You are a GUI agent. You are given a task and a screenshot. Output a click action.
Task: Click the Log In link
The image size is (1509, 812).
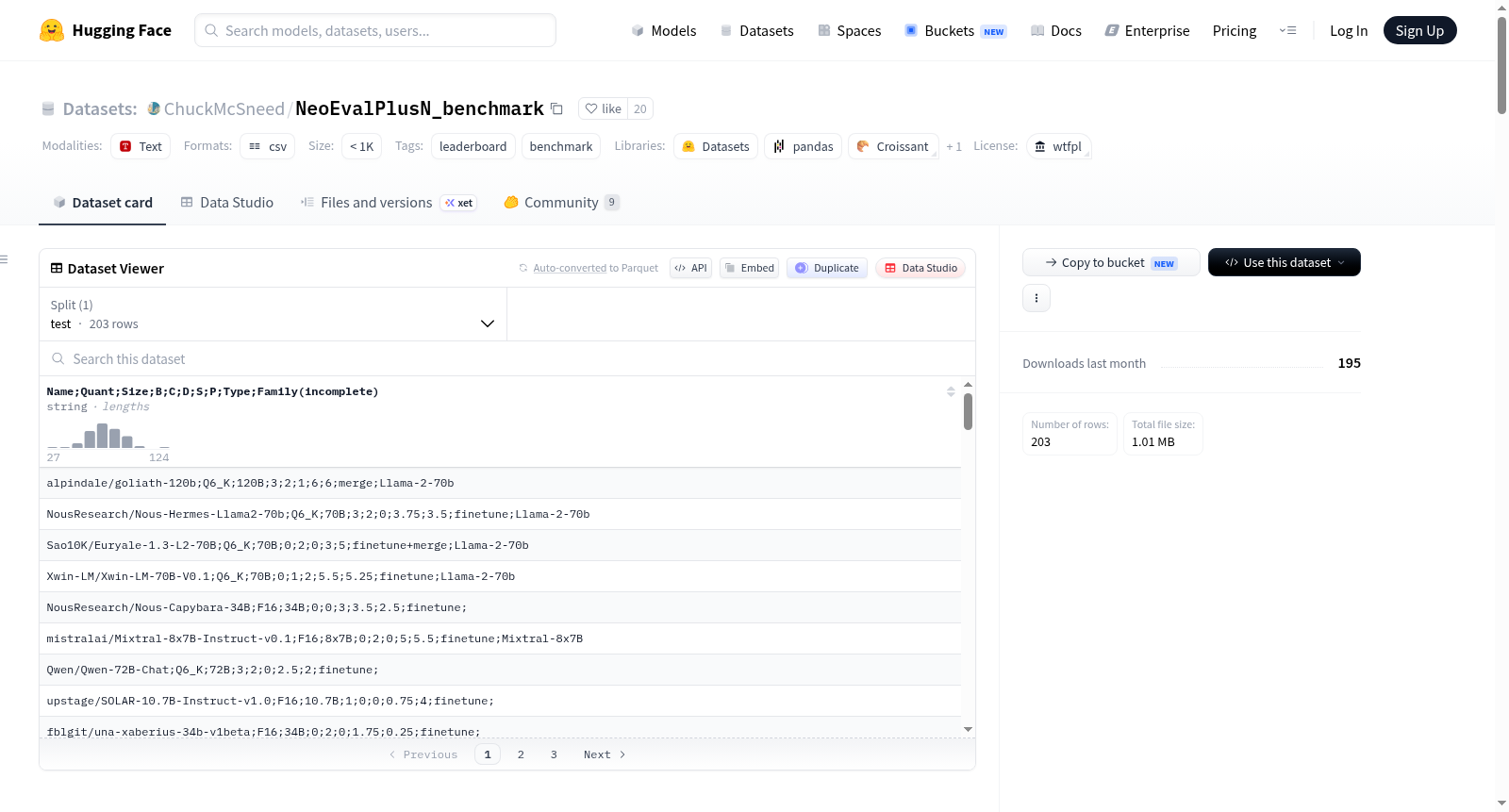1349,31
